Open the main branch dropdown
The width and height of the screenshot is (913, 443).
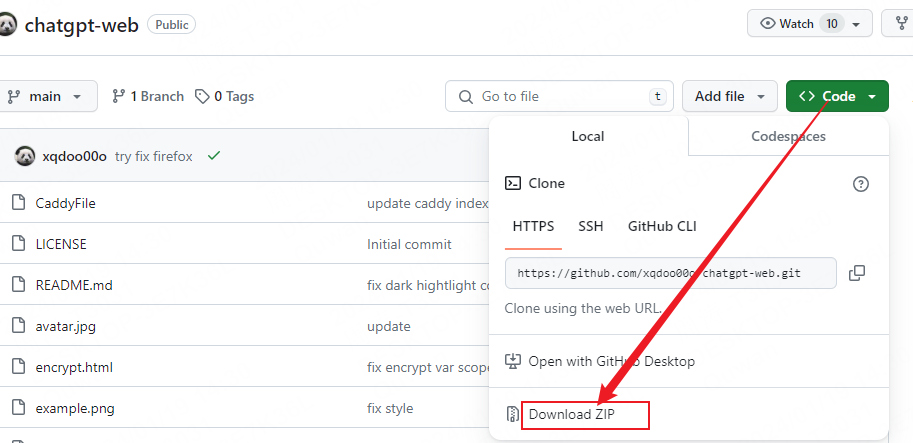[47, 96]
